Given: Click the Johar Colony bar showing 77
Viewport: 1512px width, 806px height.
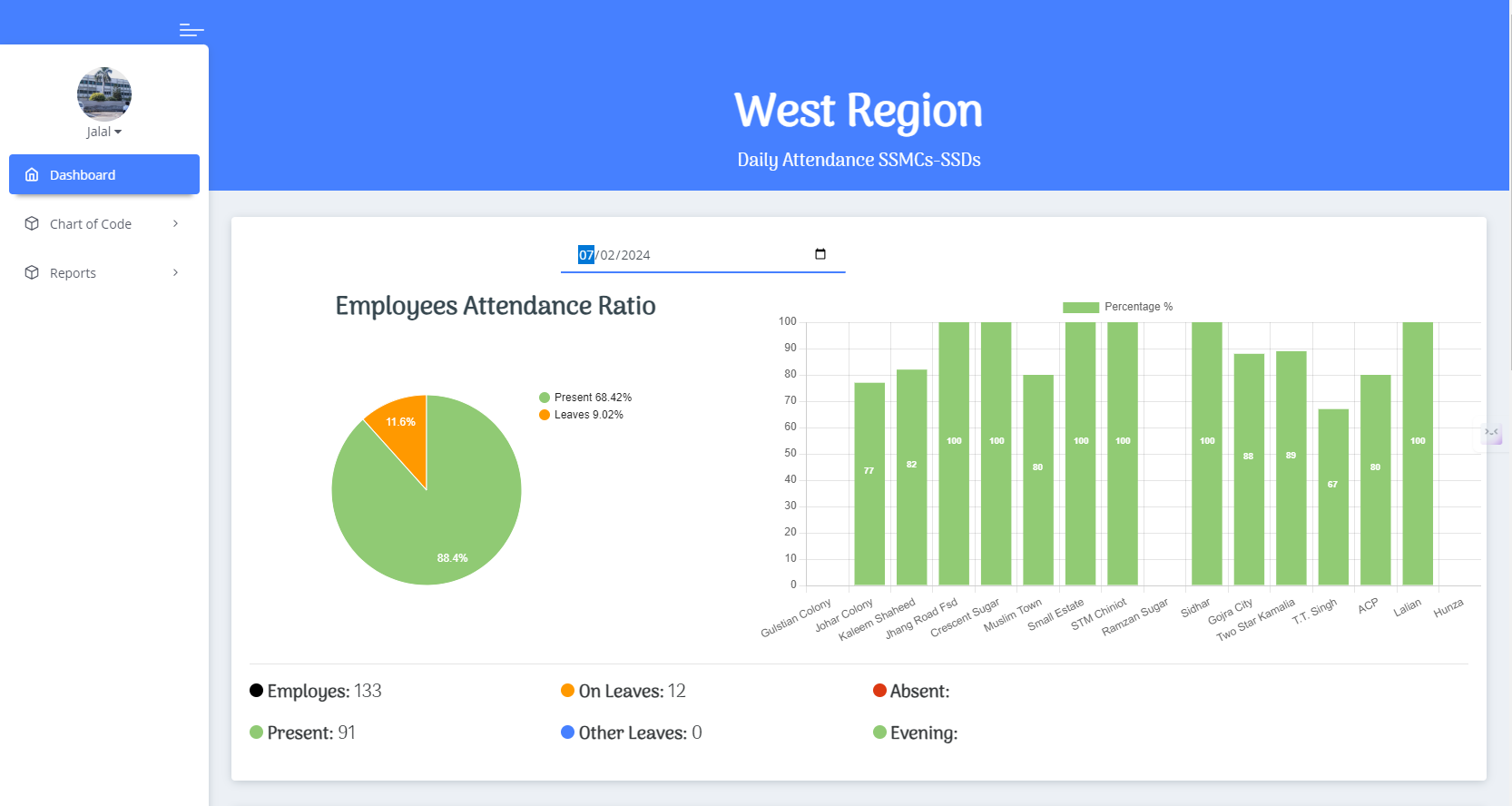Looking at the screenshot, I should (869, 483).
